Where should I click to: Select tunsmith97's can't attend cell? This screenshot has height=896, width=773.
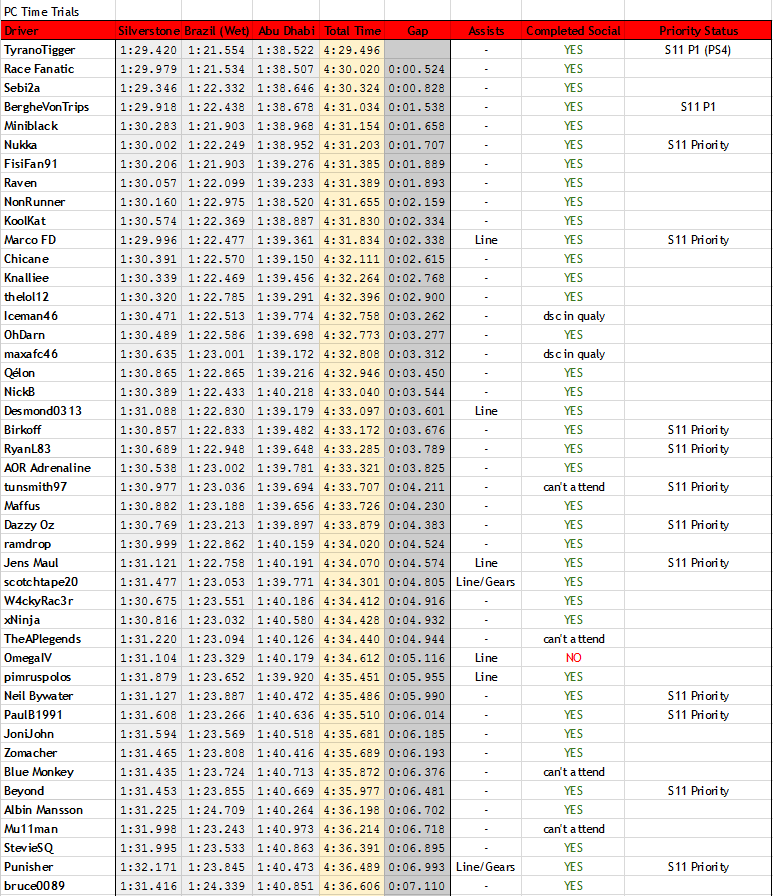(x=573, y=487)
